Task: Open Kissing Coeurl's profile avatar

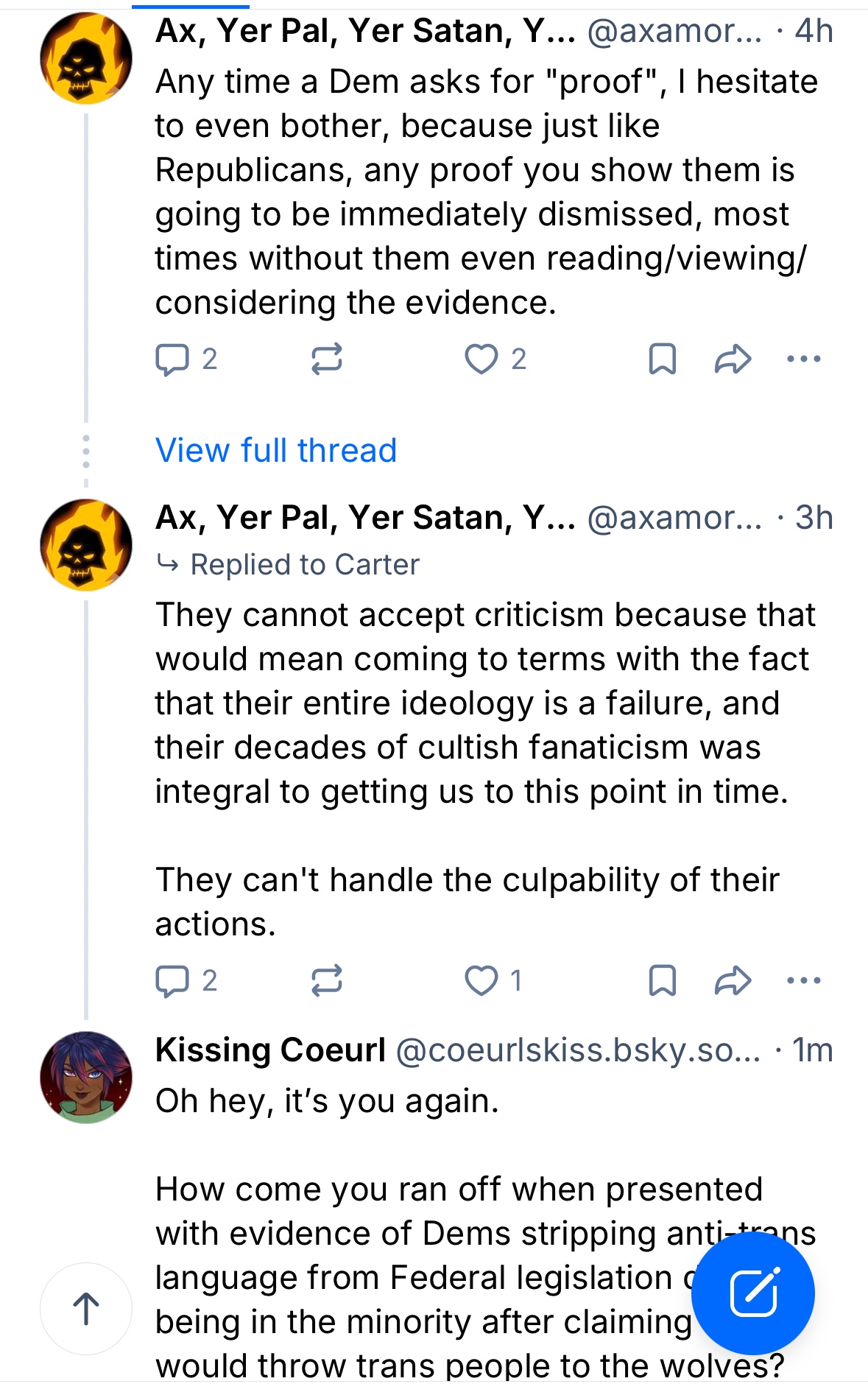Action: [86, 1077]
